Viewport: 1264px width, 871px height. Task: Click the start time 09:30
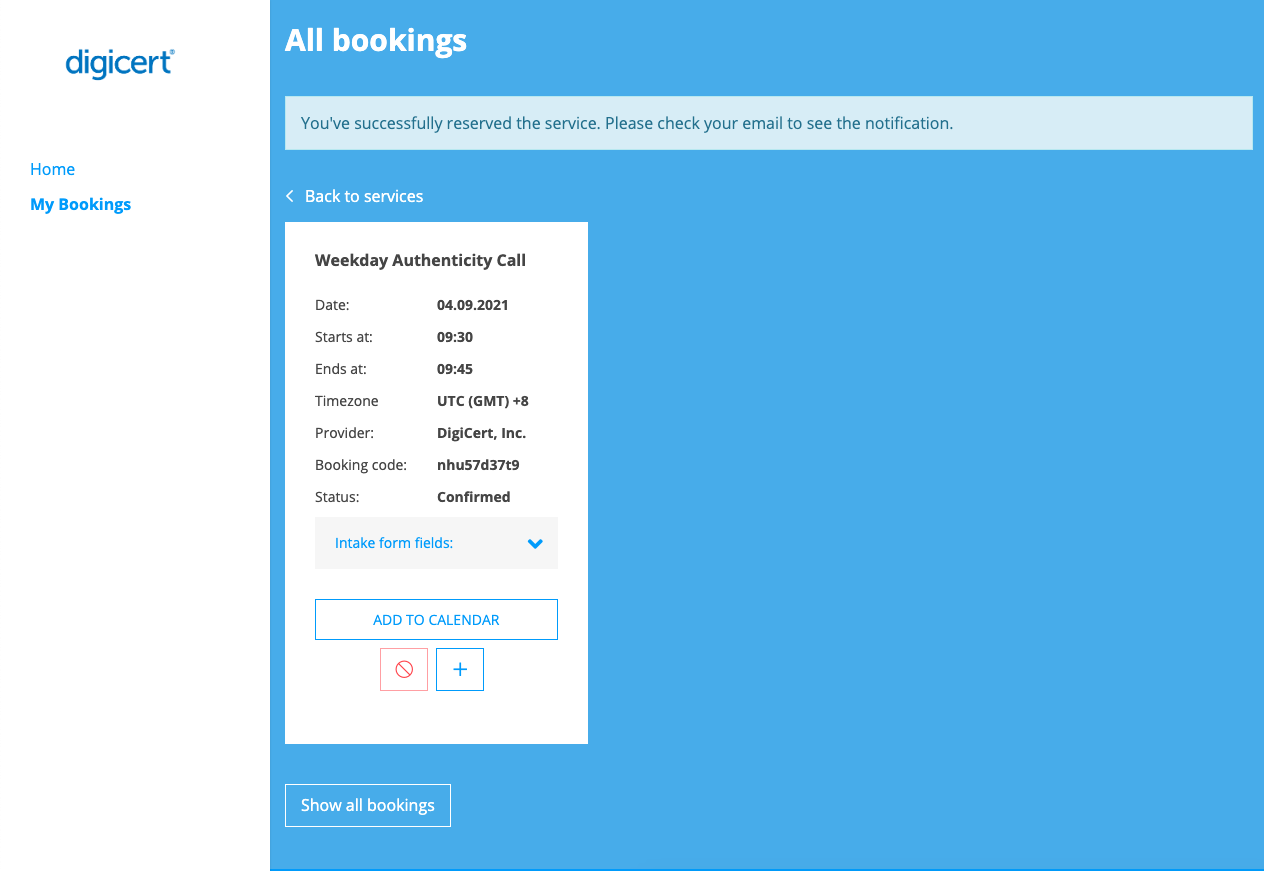(x=455, y=337)
